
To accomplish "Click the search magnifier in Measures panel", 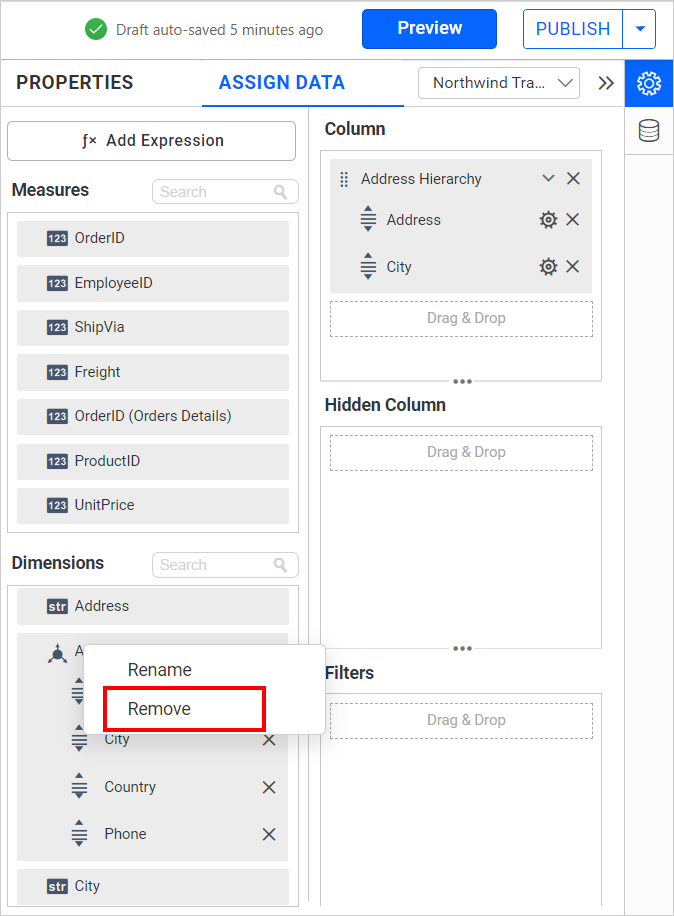I will (x=283, y=191).
